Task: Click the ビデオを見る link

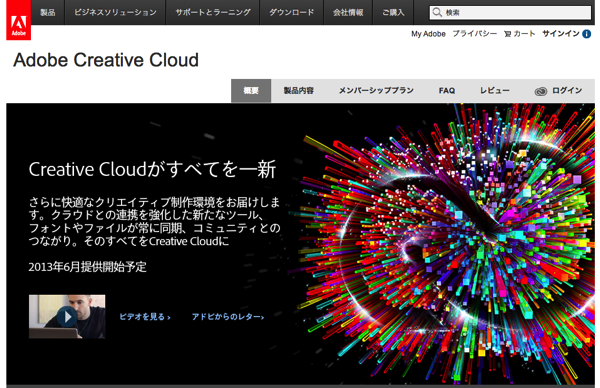Action: point(145,317)
